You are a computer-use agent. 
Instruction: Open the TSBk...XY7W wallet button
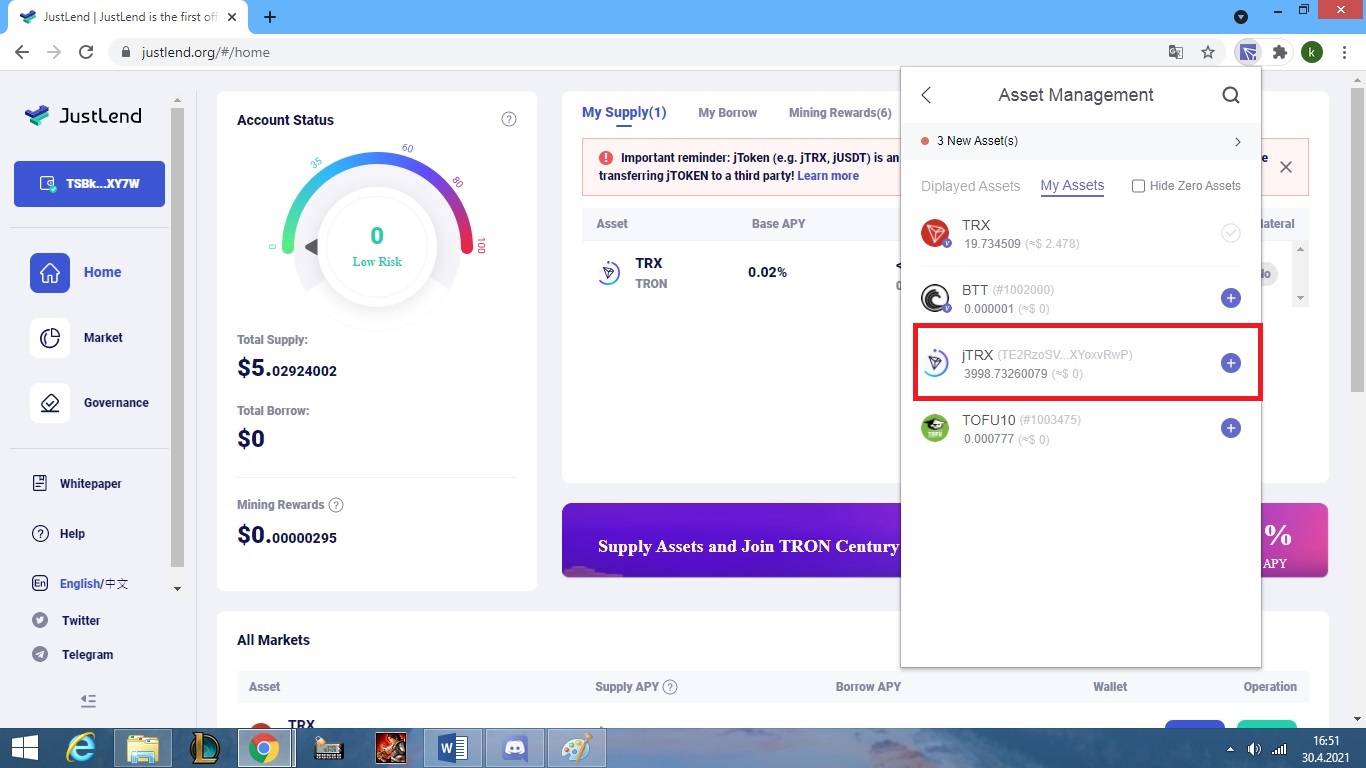coord(89,184)
